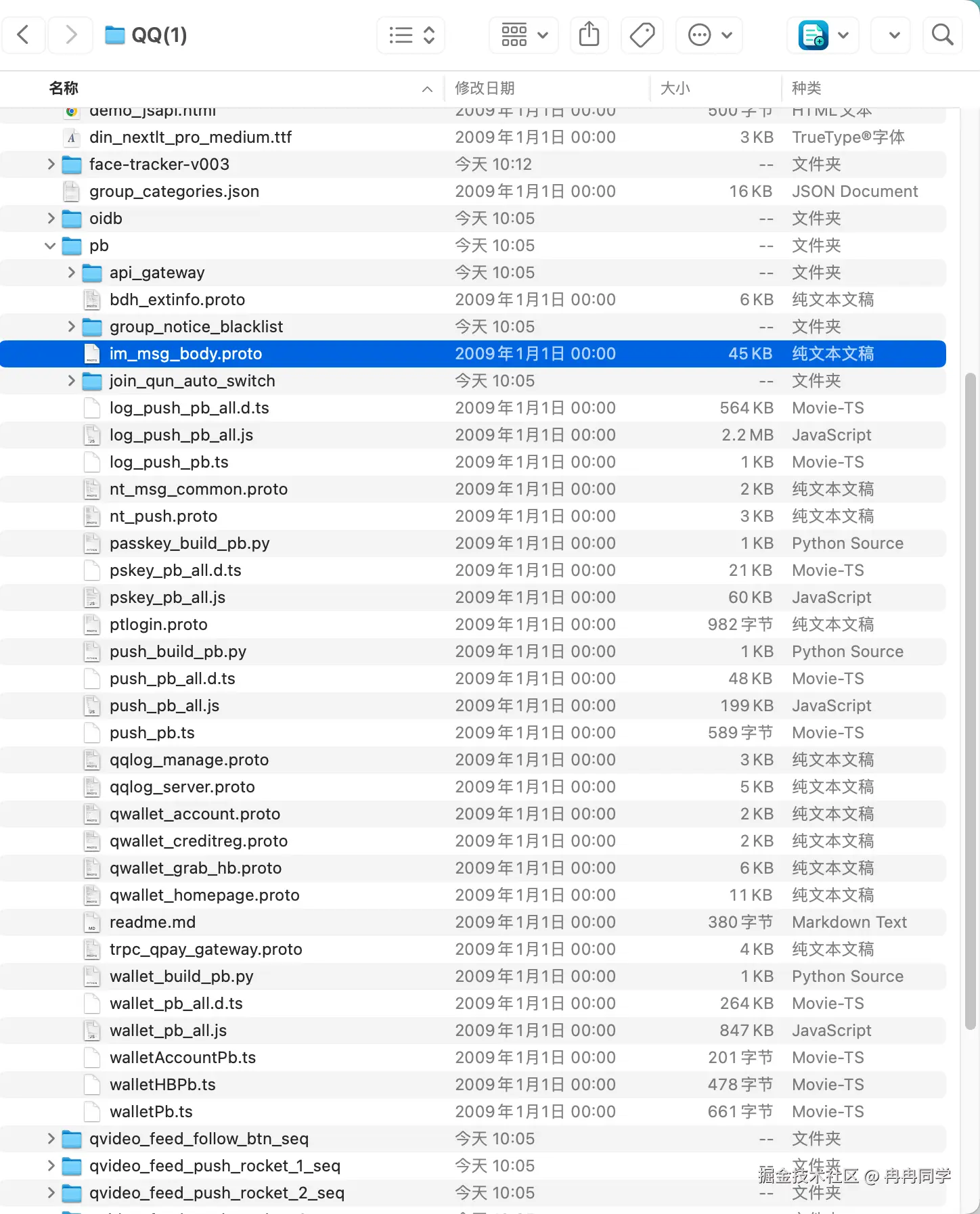This screenshot has width=980, height=1214.
Task: Click the face-tracker-v003 folder icon
Action: pos(72,164)
